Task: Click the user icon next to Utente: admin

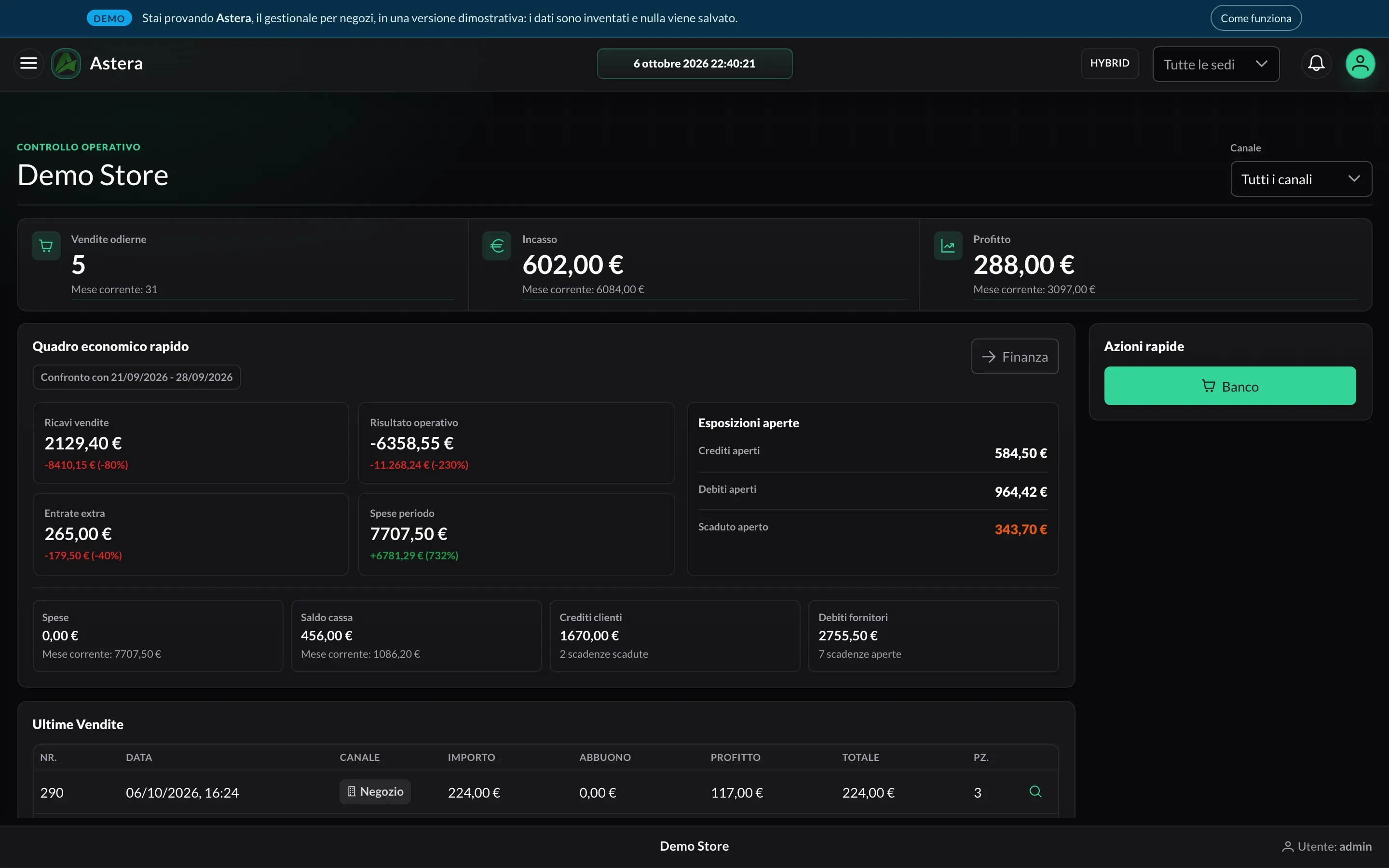Action: (1287, 847)
